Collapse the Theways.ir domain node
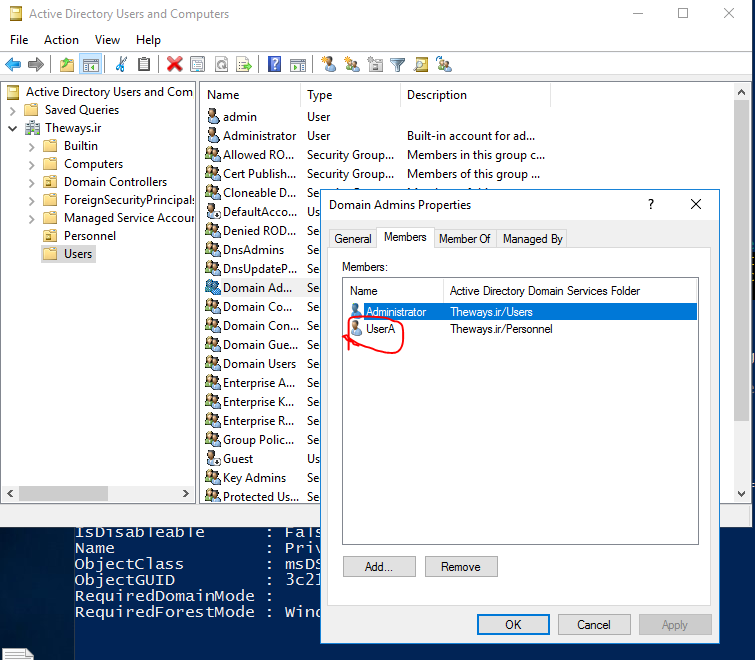 click(x=12, y=128)
